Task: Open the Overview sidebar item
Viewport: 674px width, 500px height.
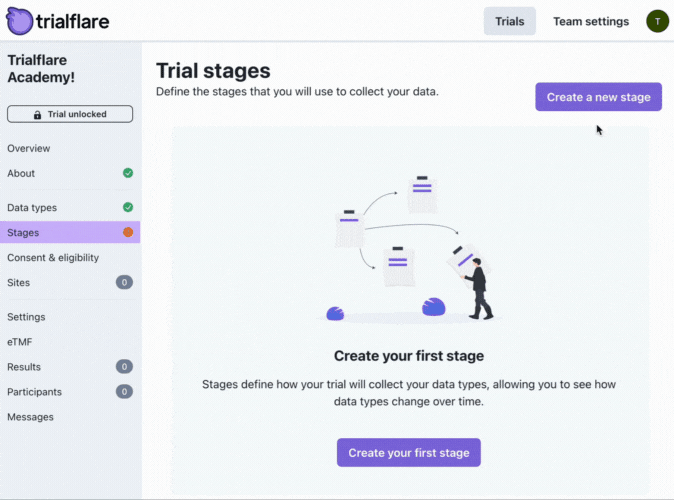Action: (x=28, y=148)
